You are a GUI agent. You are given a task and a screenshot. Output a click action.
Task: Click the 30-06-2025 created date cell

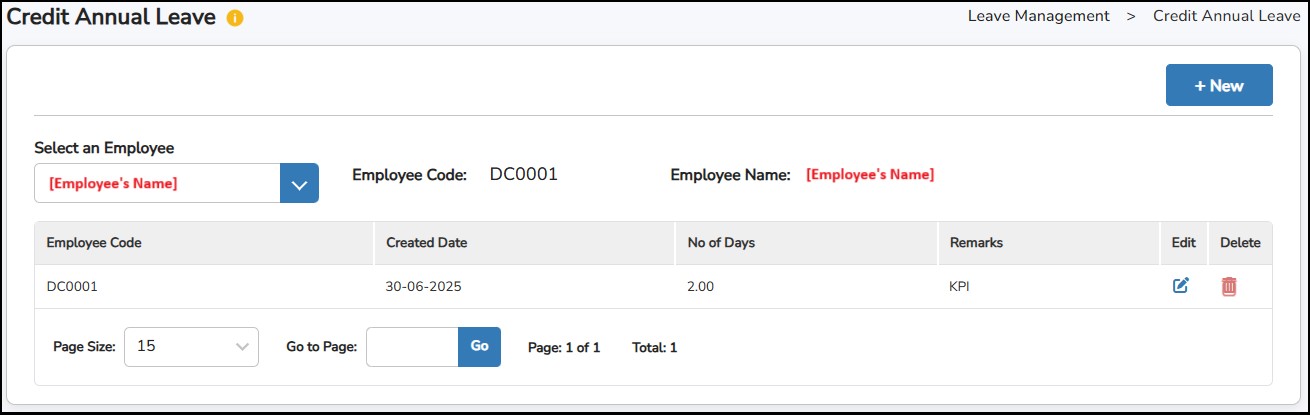pos(423,287)
